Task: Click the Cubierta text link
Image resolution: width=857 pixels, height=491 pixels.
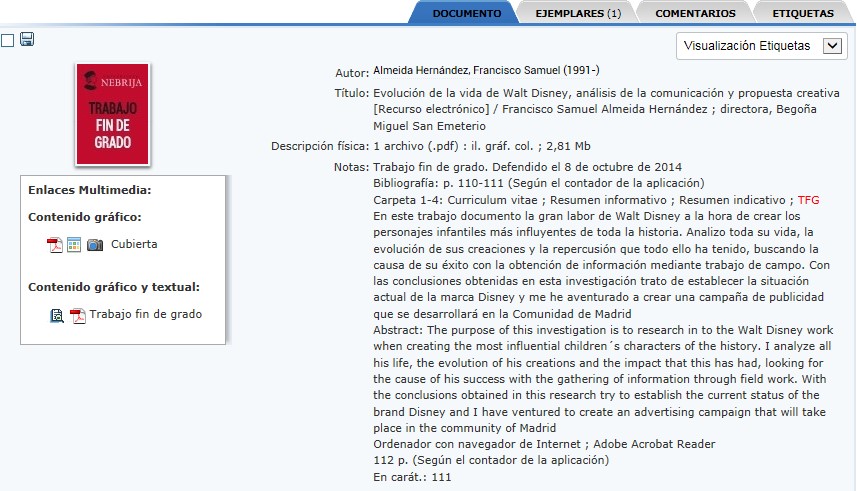Action: (x=134, y=244)
